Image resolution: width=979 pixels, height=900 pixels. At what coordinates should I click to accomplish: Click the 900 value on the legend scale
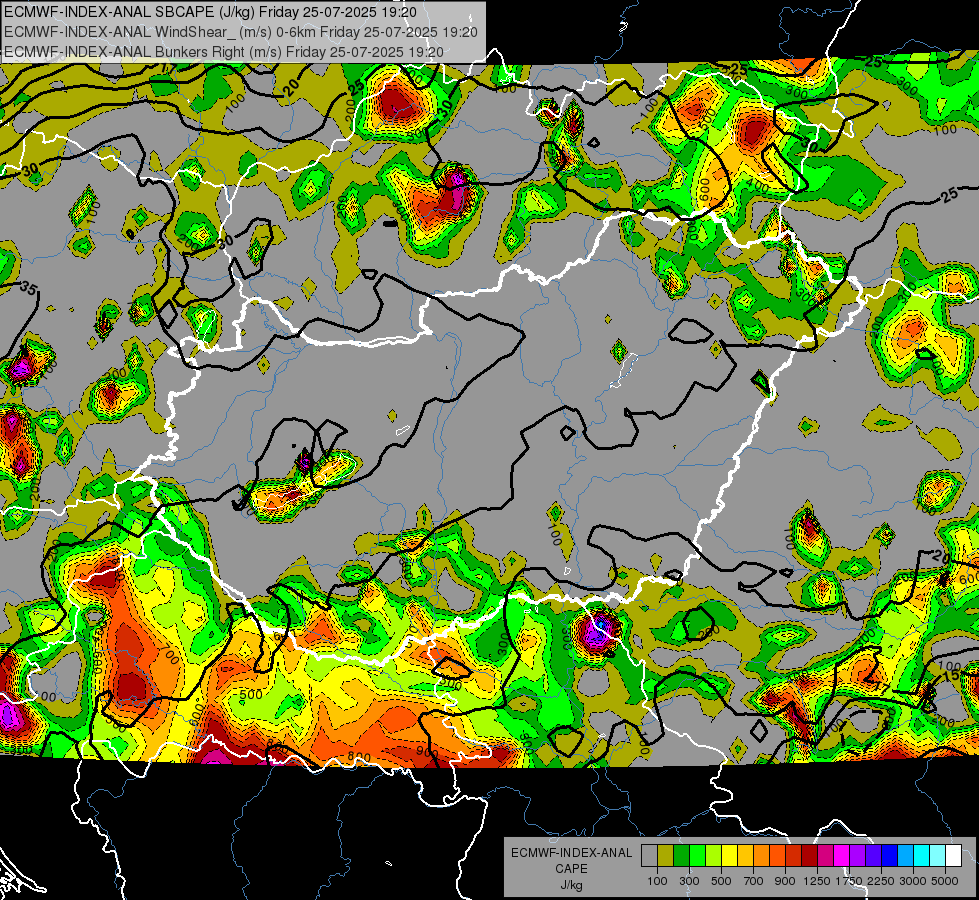(785, 881)
